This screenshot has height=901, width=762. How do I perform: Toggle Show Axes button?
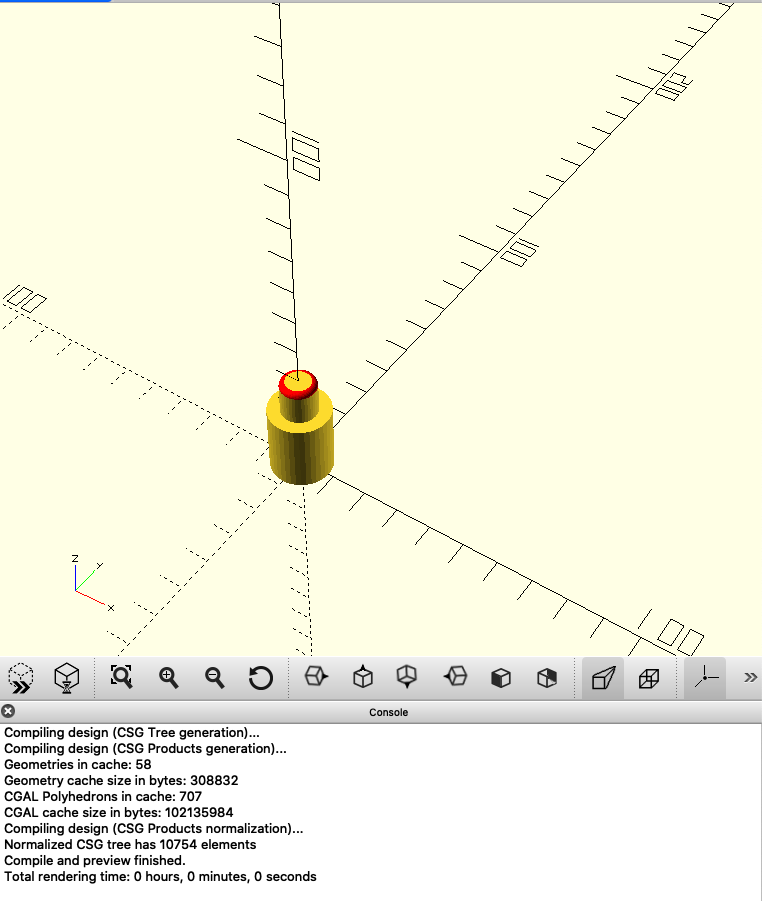(705, 678)
